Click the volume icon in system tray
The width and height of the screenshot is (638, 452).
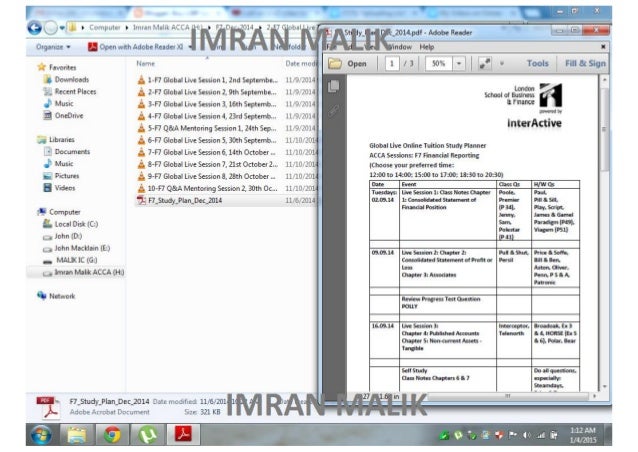(x=527, y=435)
